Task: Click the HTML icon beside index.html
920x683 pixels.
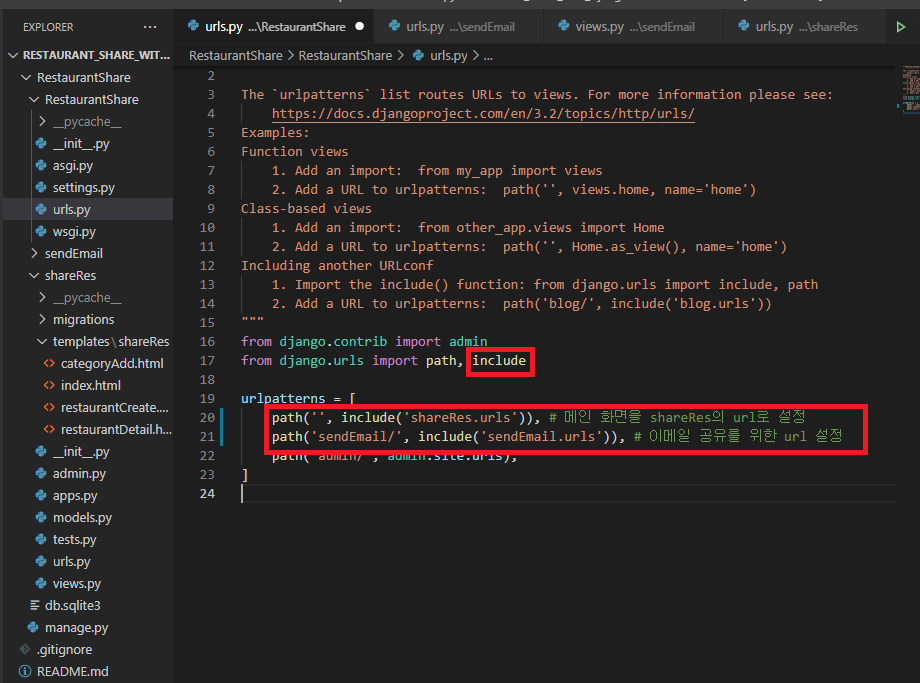Action: (49, 386)
